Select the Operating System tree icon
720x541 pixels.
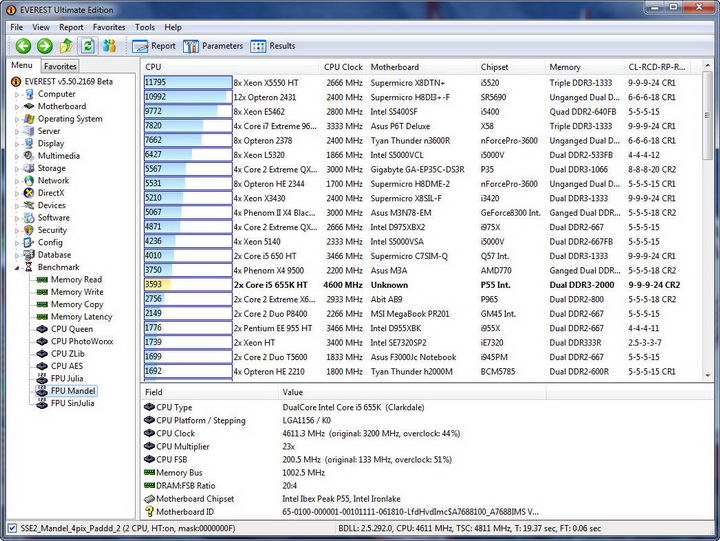(29, 118)
